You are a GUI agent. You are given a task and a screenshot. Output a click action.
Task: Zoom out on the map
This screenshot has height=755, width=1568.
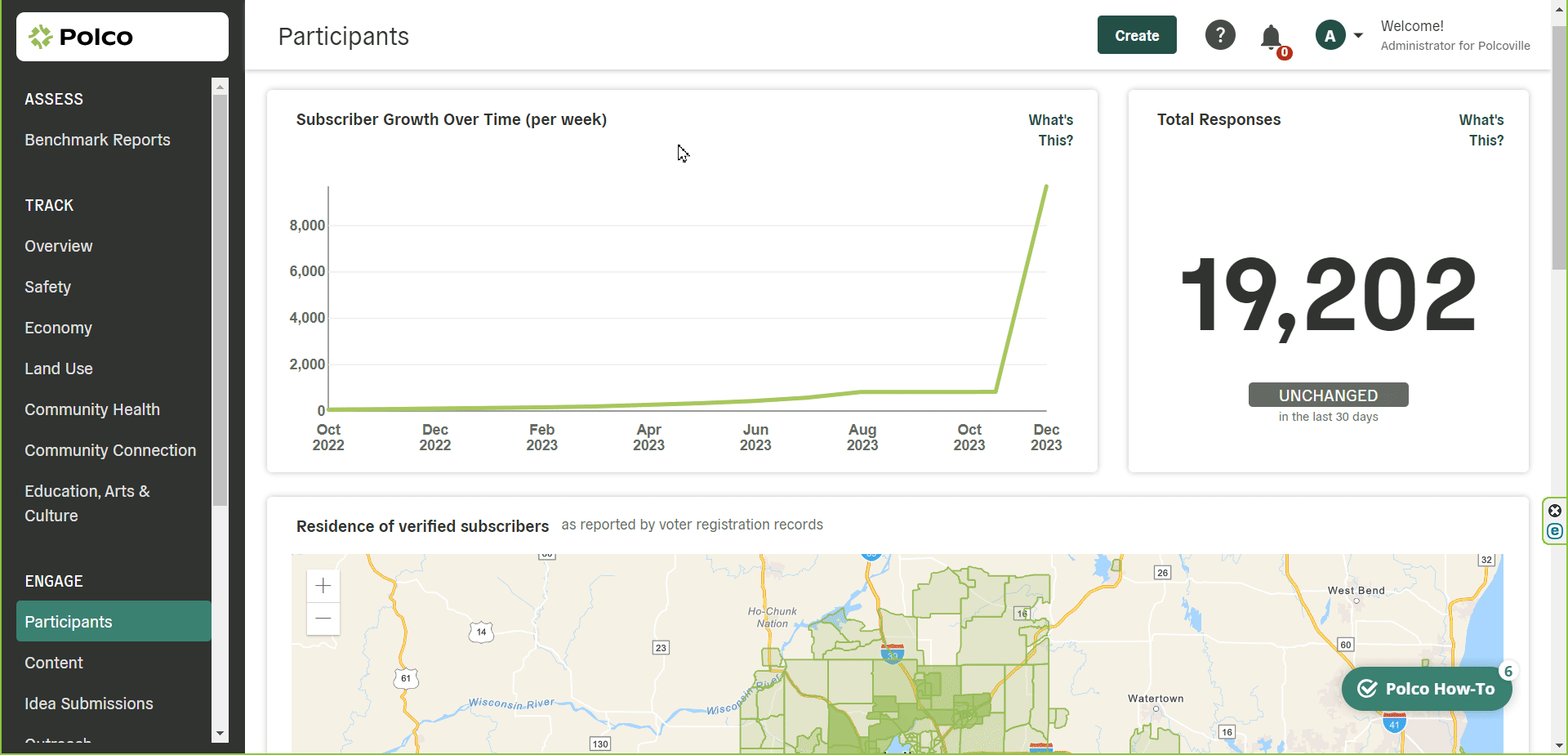pyautogui.click(x=323, y=619)
